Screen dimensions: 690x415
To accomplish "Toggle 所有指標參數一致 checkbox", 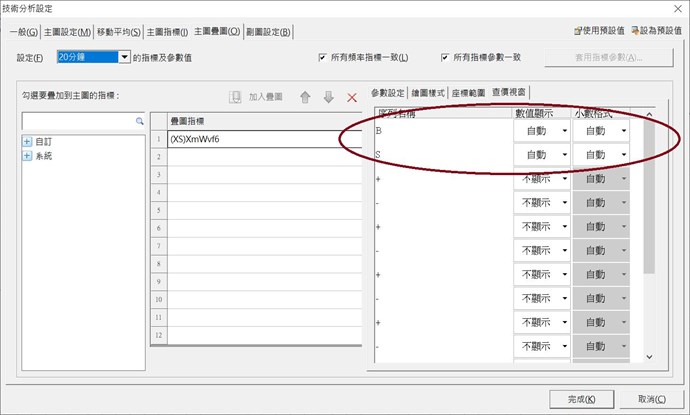I will tap(446, 58).
